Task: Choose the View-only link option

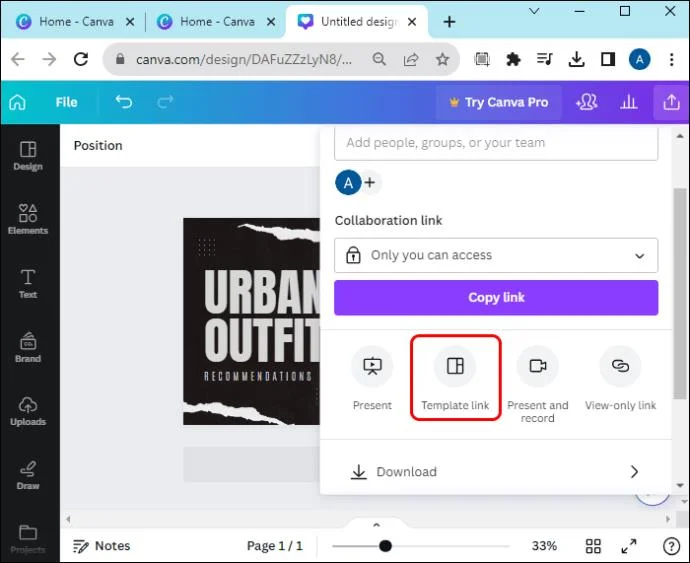Action: point(620,379)
